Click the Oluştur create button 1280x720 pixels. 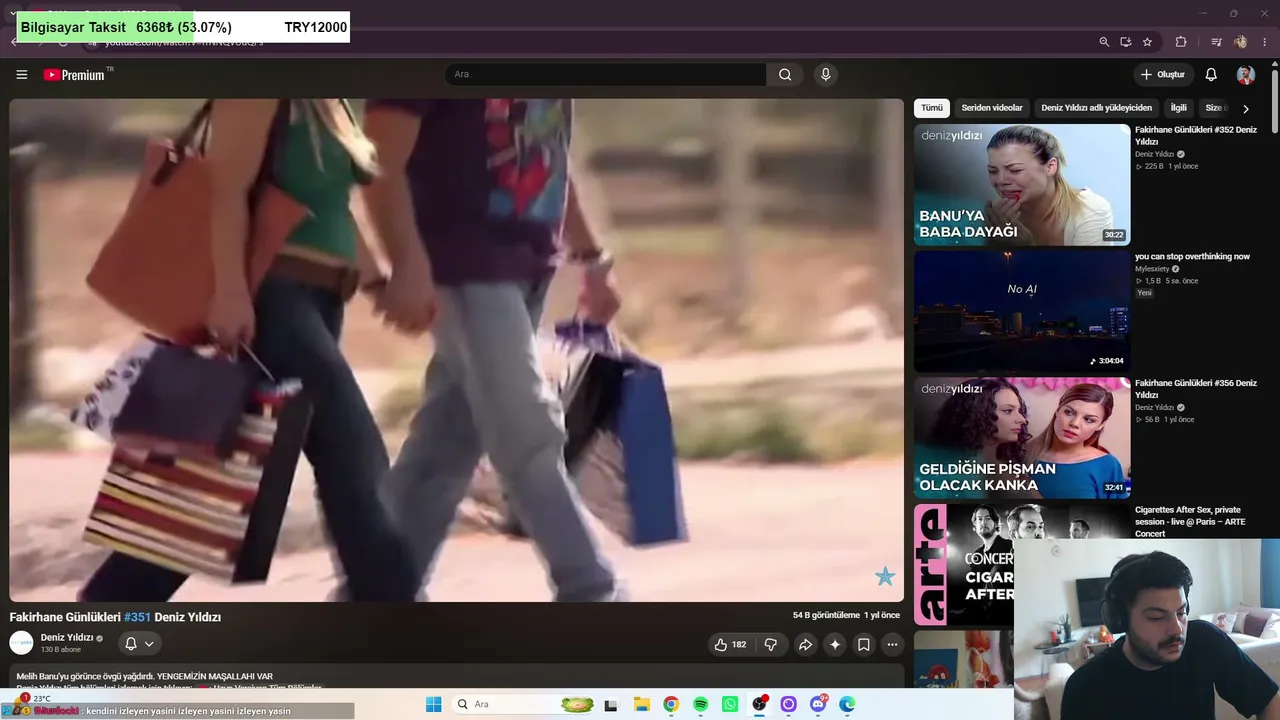pyautogui.click(x=1162, y=75)
